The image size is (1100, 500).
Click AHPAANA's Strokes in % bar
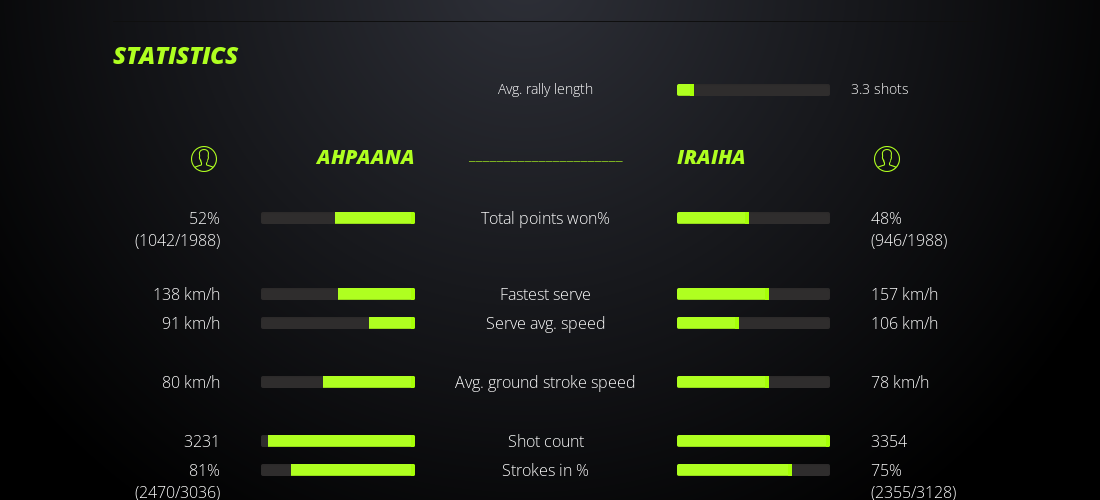(x=338, y=470)
